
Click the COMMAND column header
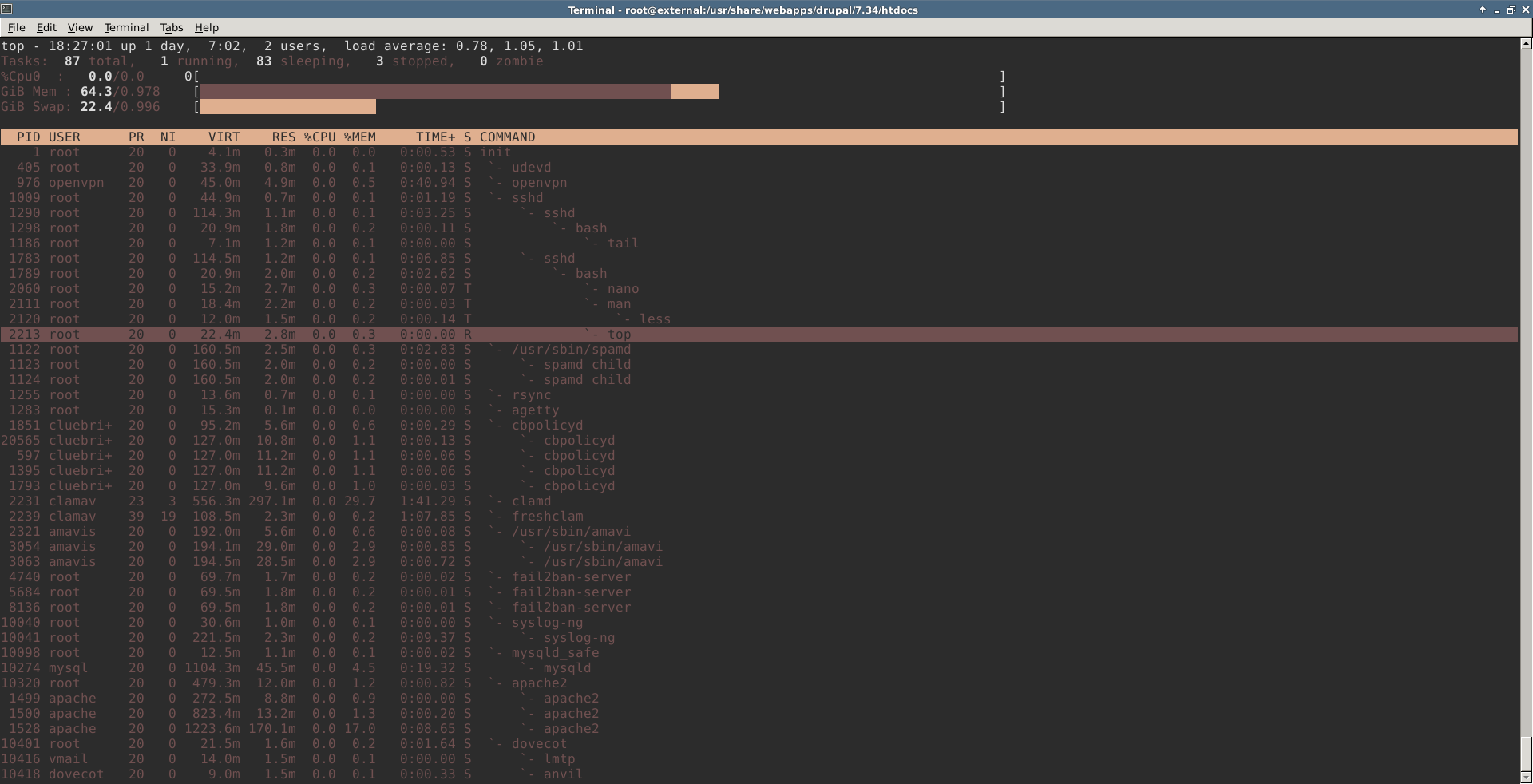click(x=507, y=137)
